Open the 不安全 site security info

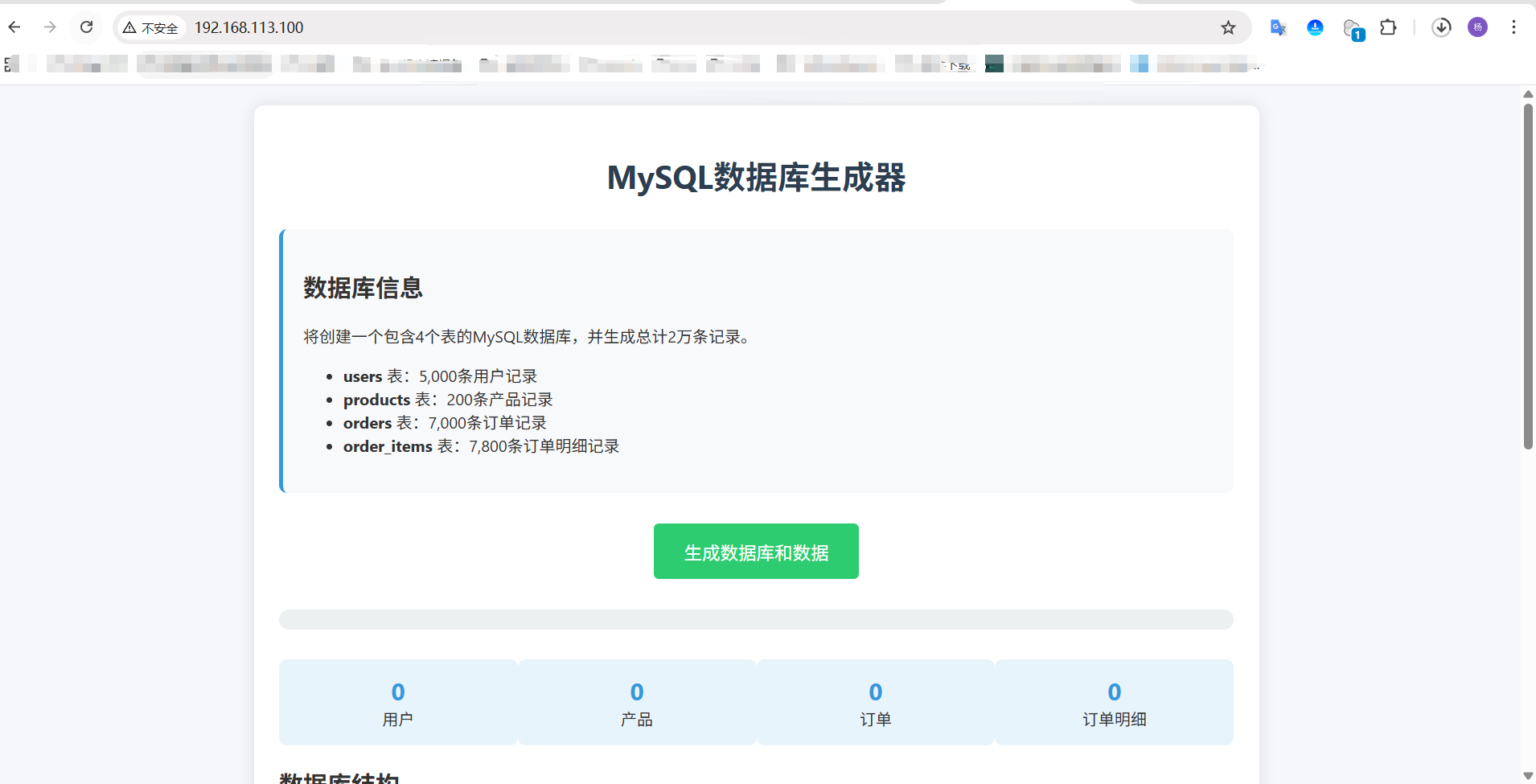[x=150, y=27]
